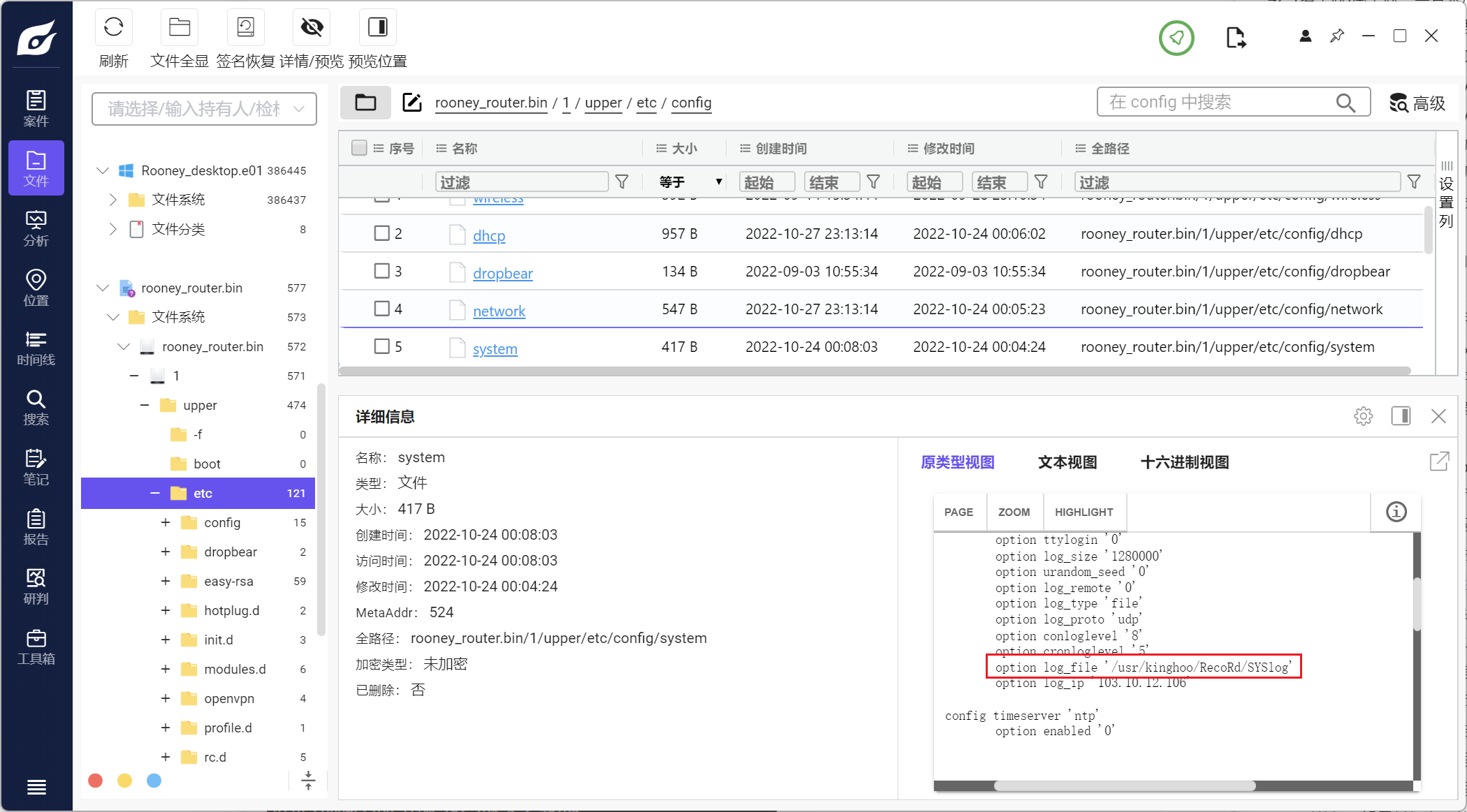Switch to 文本视图 tab

(x=1067, y=462)
